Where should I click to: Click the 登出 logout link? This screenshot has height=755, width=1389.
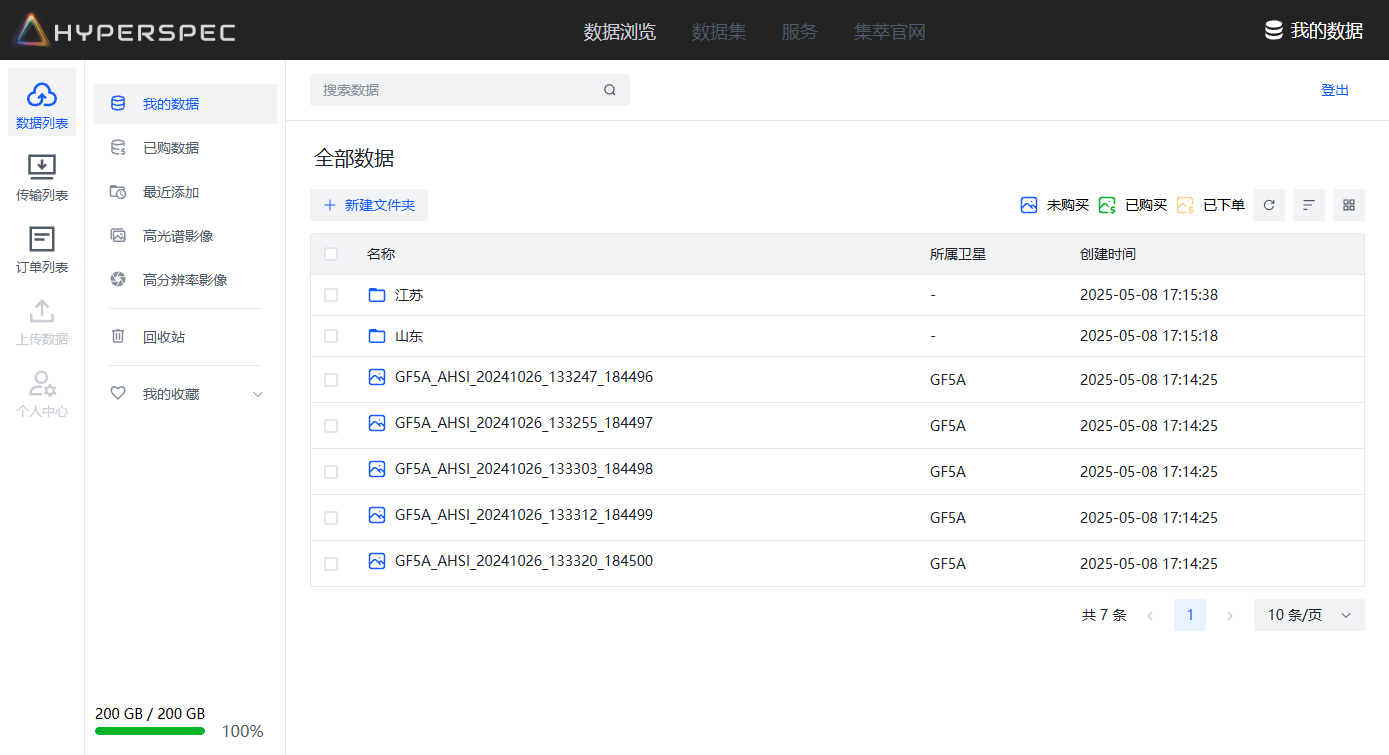[x=1334, y=90]
